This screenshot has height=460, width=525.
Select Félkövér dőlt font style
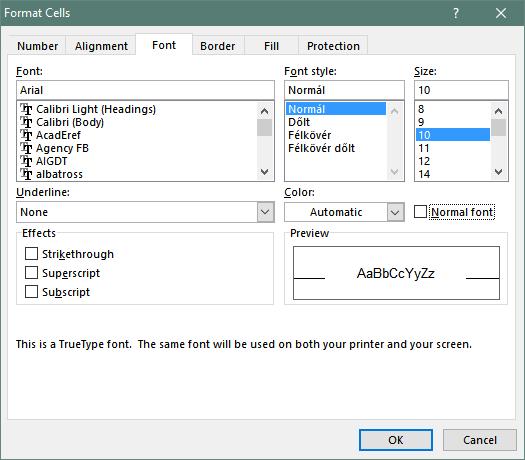pos(336,148)
